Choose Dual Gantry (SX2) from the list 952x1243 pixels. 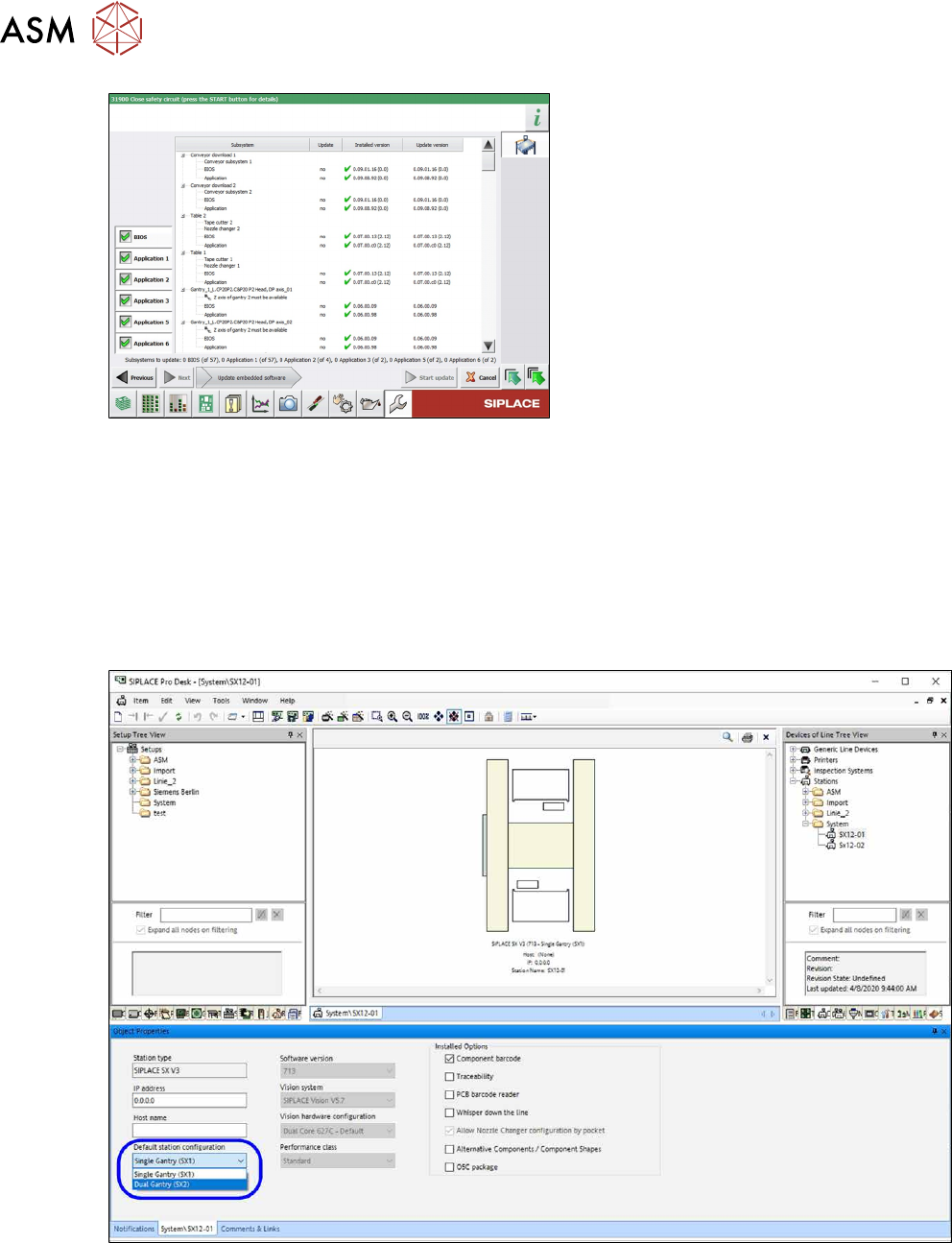click(x=189, y=1184)
